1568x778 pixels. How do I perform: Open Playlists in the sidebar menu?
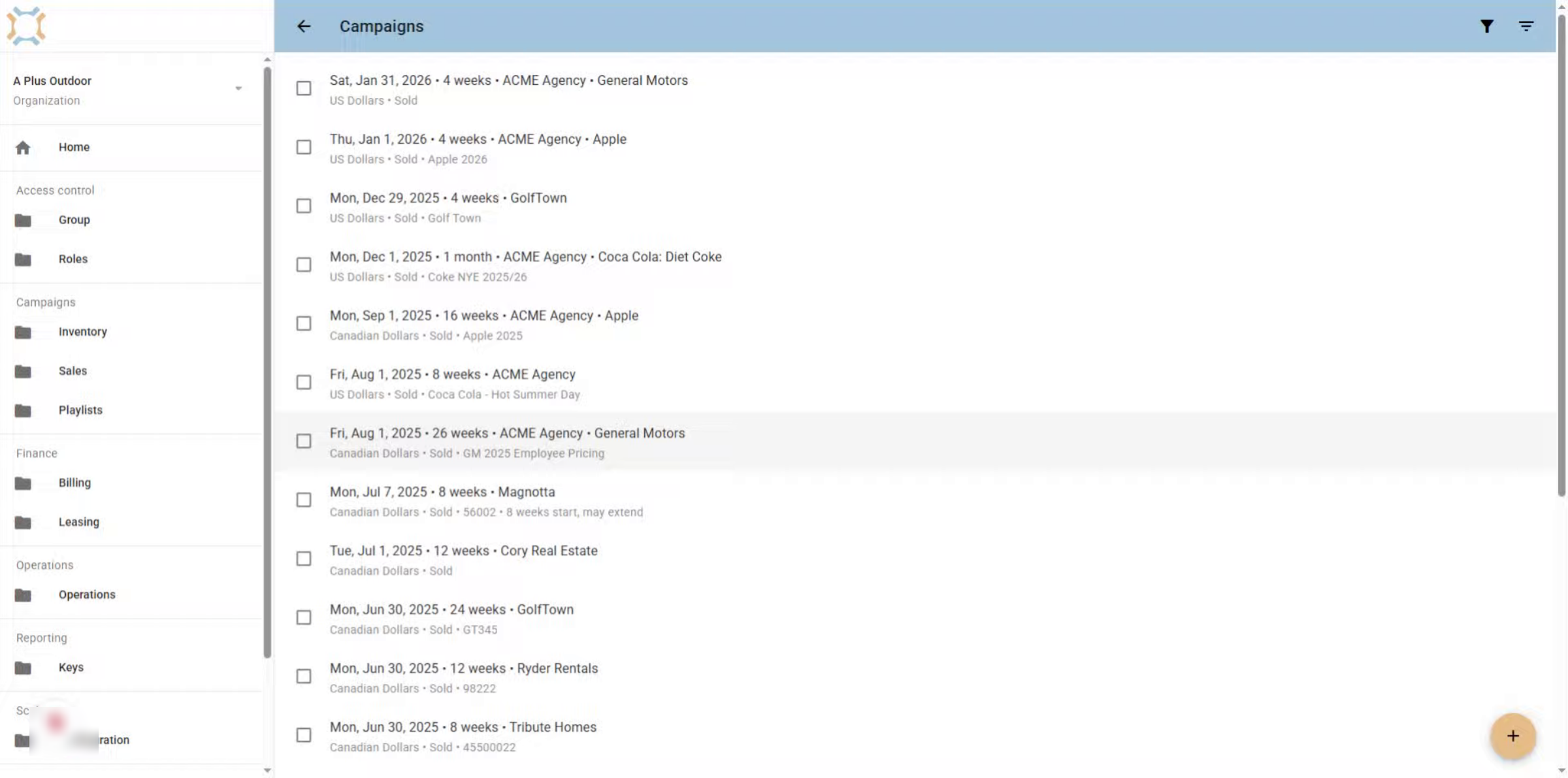pyautogui.click(x=80, y=410)
